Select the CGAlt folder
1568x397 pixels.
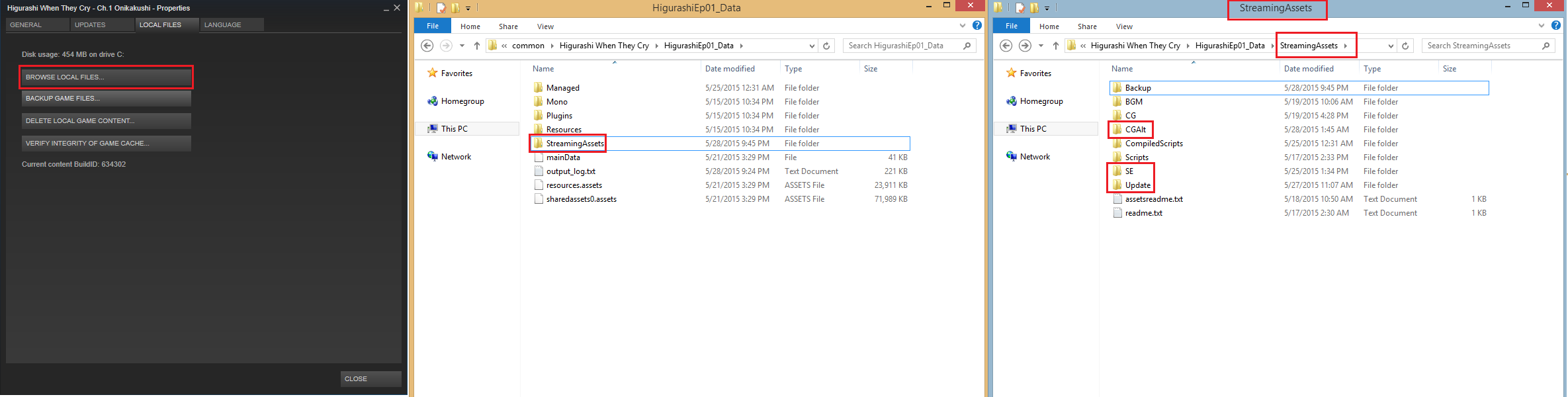click(1135, 130)
